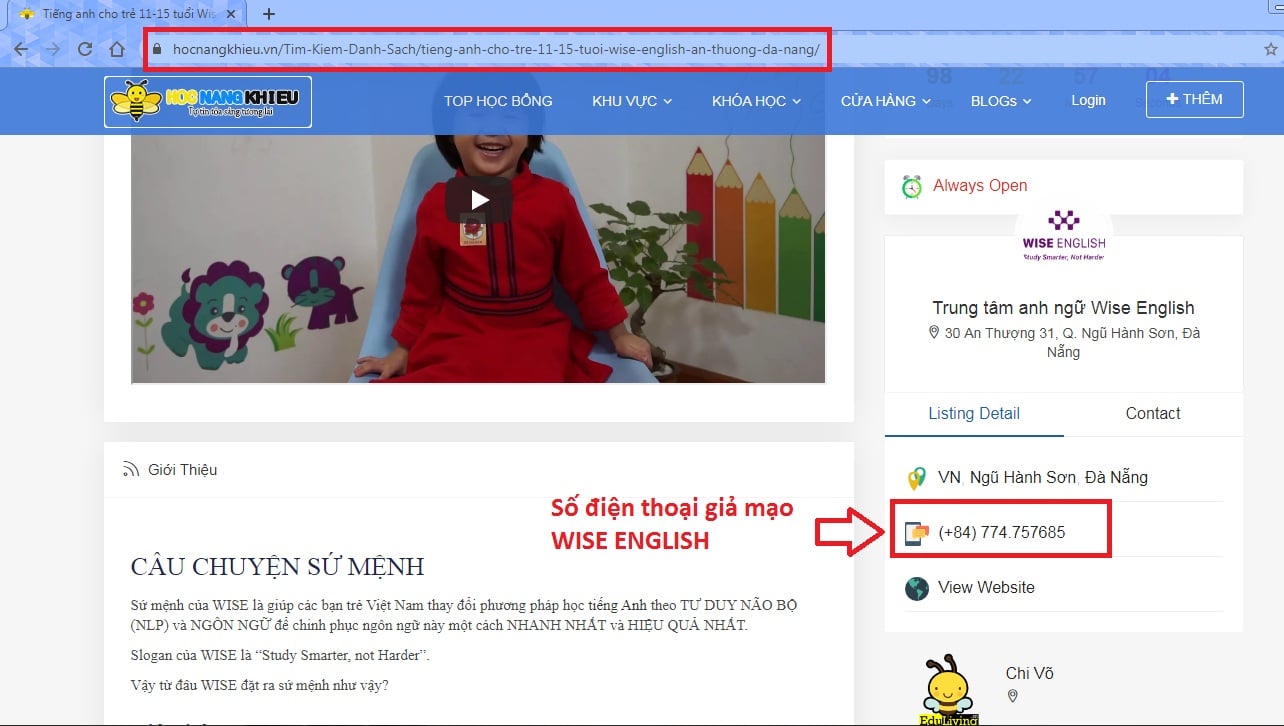Open the browser home icon

[x=117, y=49]
